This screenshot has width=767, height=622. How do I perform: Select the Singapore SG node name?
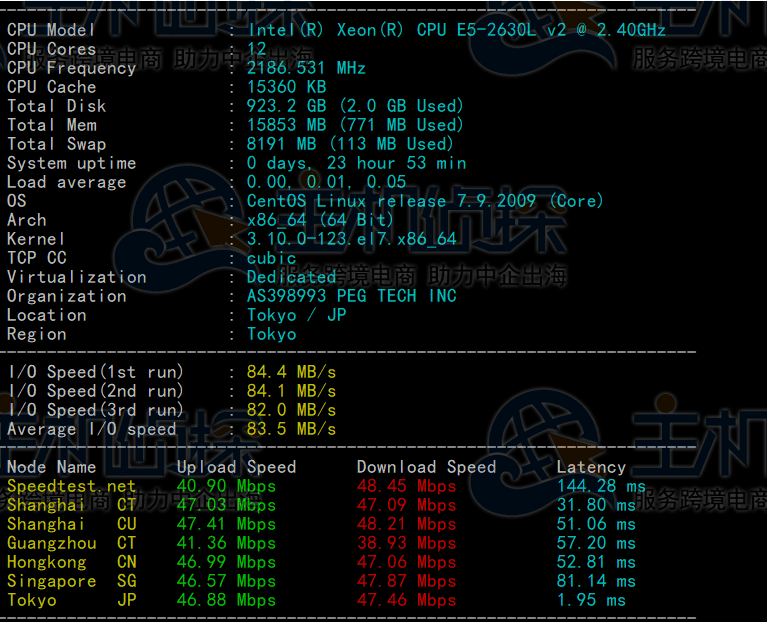pyautogui.click(x=71, y=581)
